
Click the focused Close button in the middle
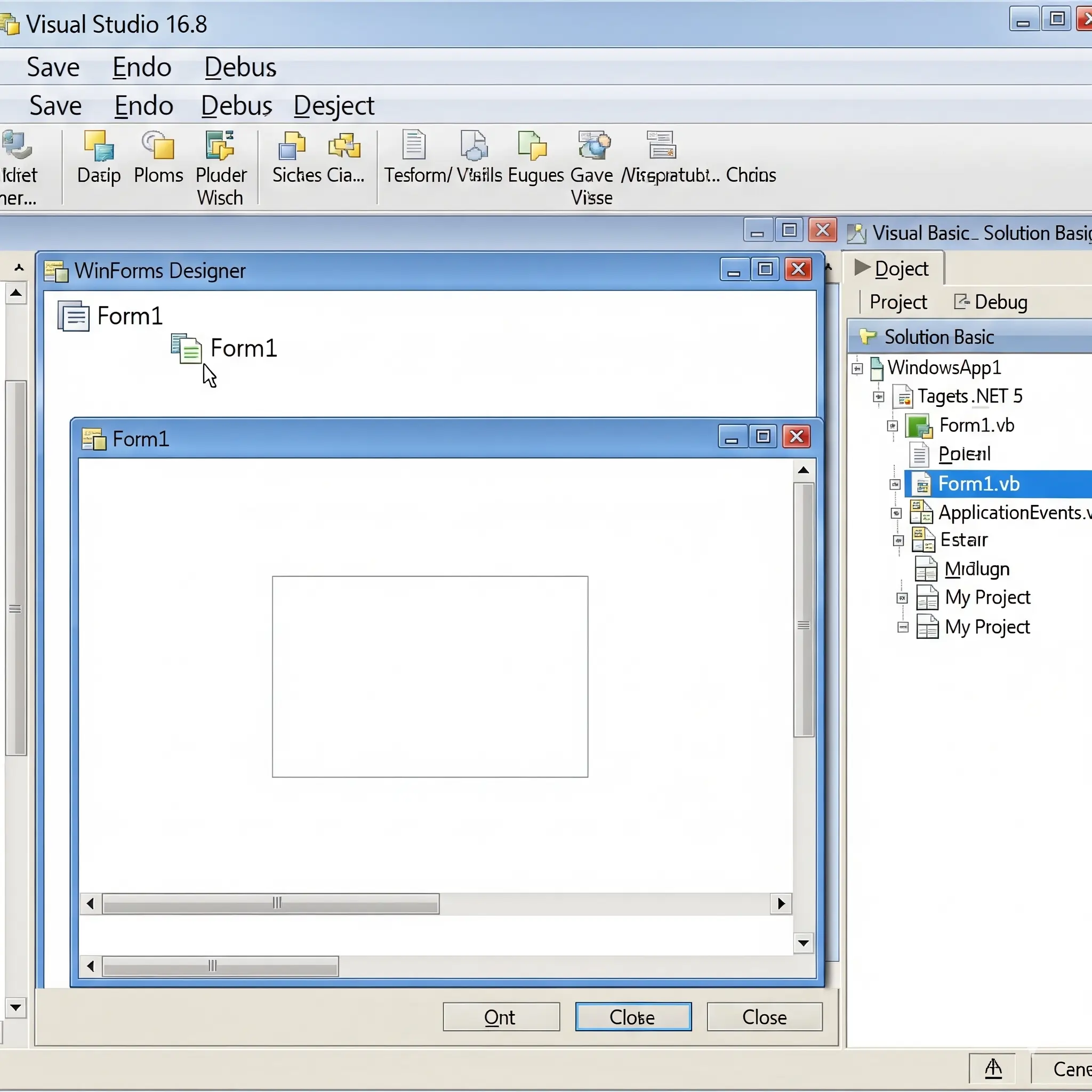633,1017
